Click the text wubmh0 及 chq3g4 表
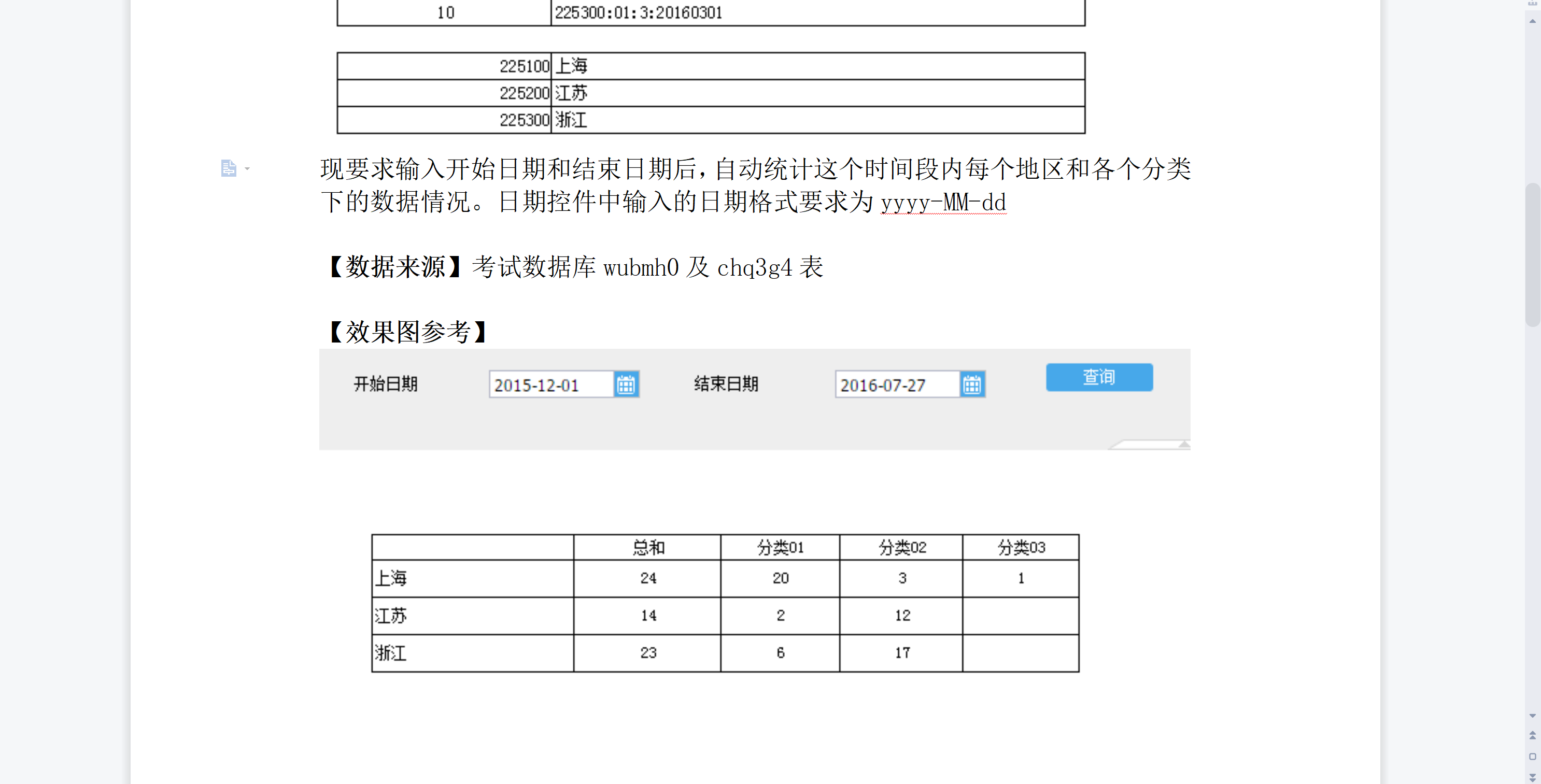 [x=713, y=267]
